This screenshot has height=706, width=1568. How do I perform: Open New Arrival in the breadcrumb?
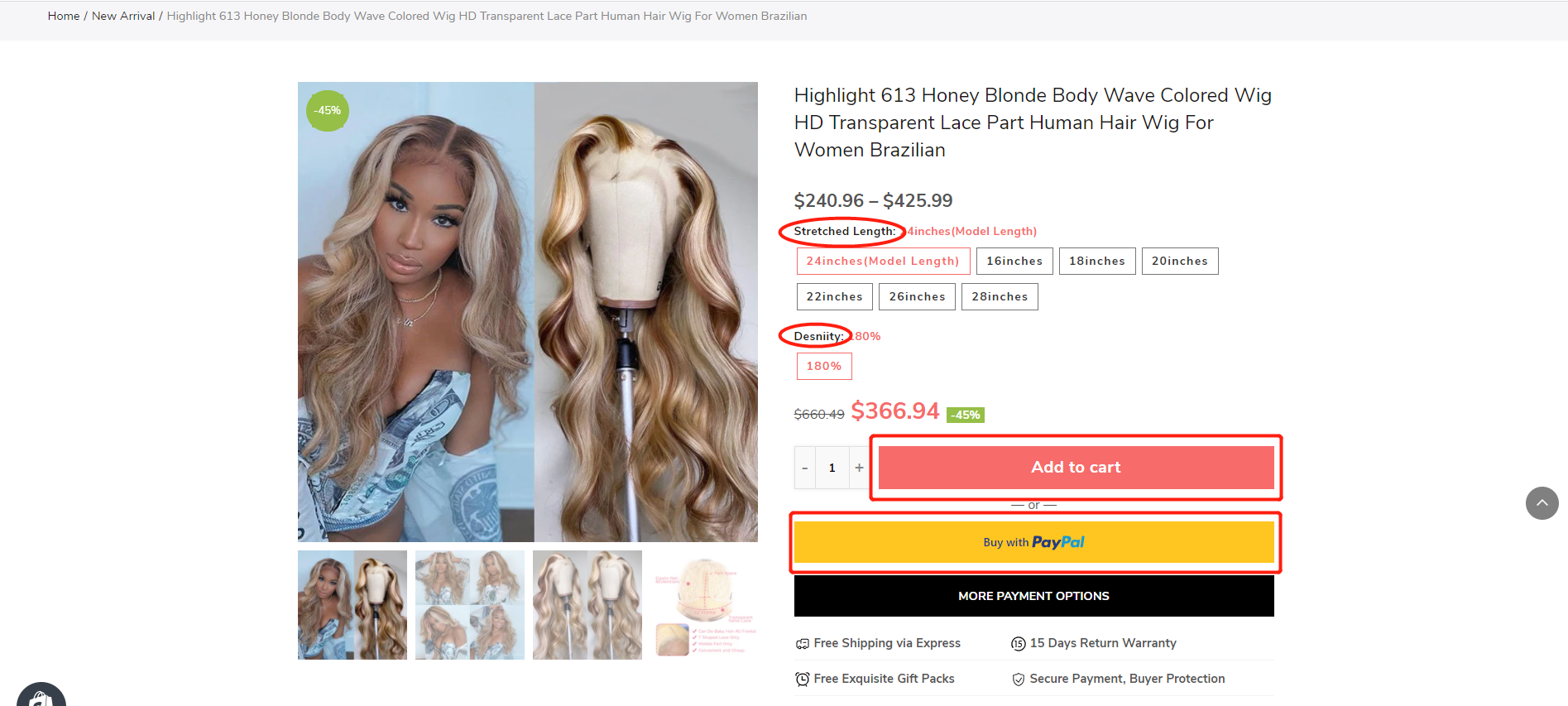[x=123, y=16]
